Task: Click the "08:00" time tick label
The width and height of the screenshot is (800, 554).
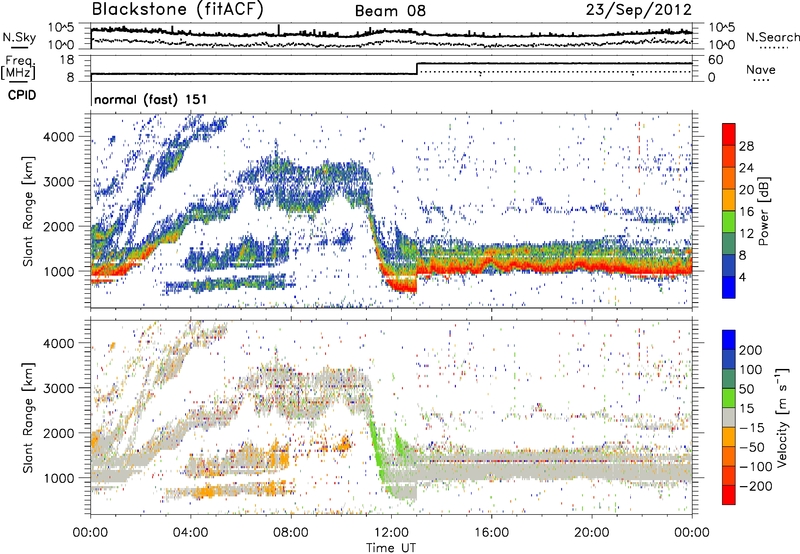Action: [291, 533]
